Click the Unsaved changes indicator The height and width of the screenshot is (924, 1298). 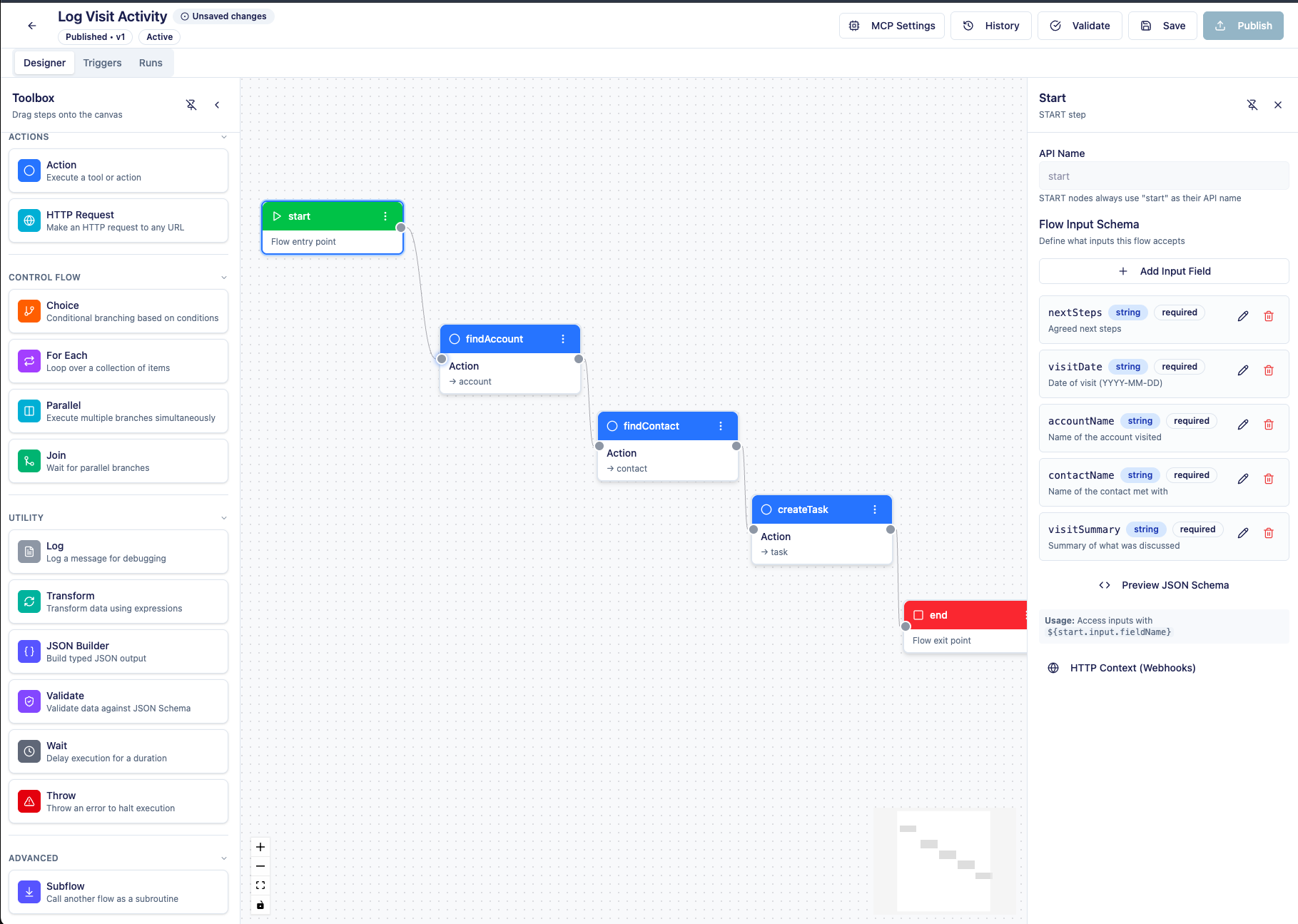[223, 16]
